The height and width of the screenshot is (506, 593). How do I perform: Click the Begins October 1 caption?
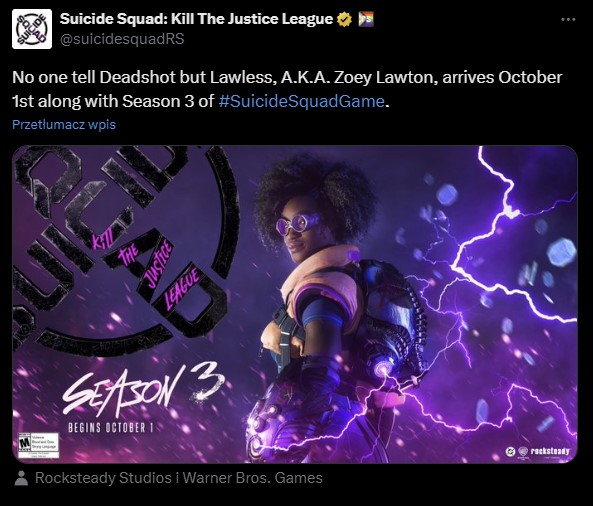click(111, 428)
